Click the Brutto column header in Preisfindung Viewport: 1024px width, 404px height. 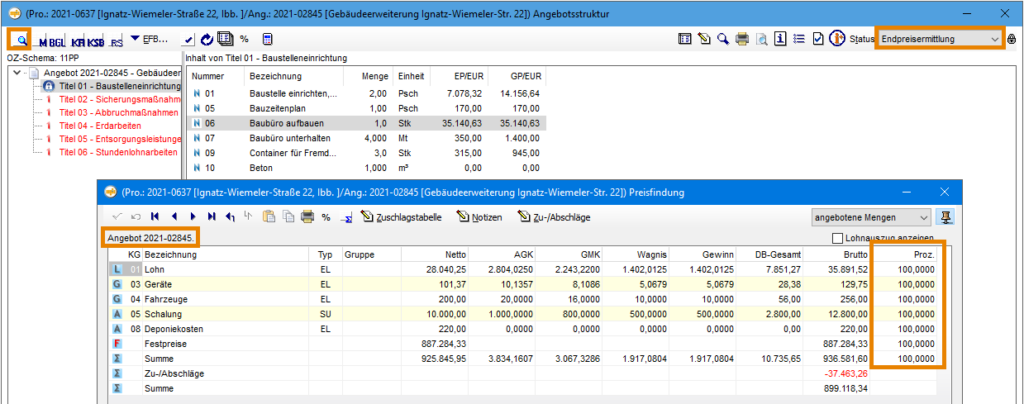(x=838, y=255)
